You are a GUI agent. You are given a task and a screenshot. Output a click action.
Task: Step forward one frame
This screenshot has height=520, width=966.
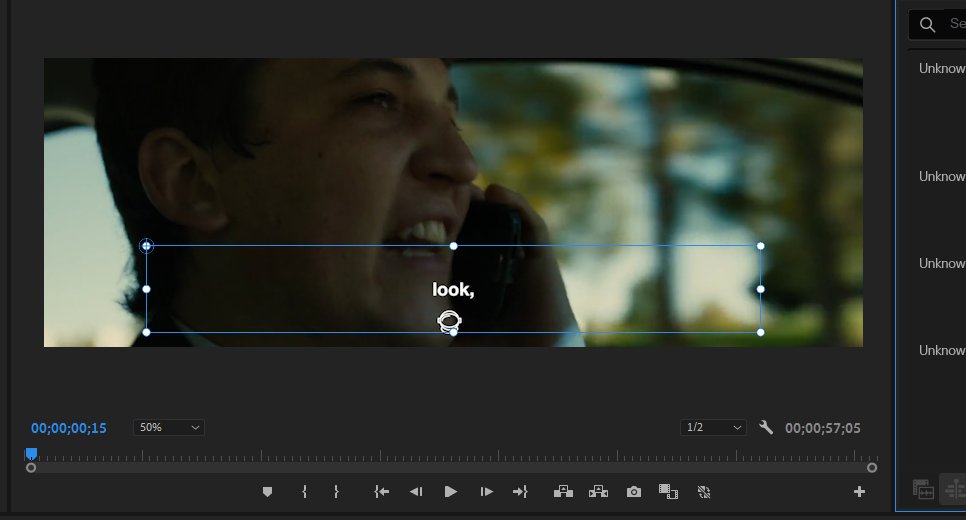(x=487, y=492)
